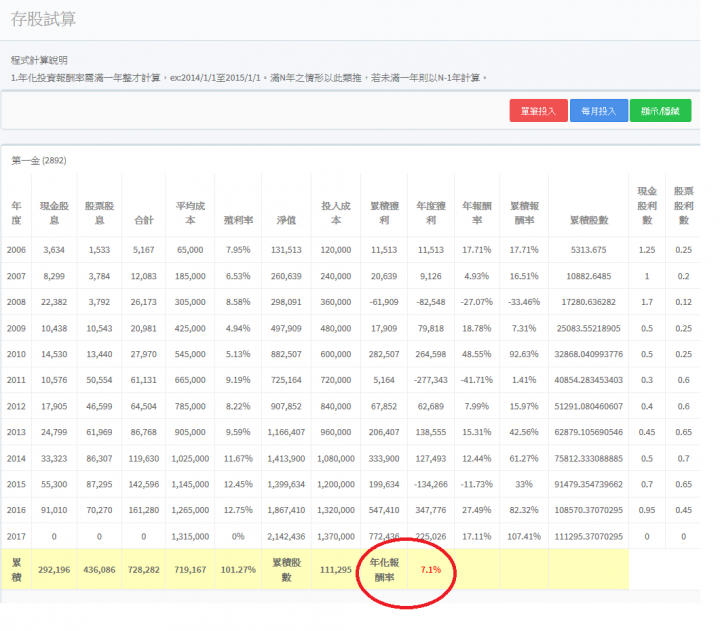Select the 2008 year cell

(x=16, y=302)
